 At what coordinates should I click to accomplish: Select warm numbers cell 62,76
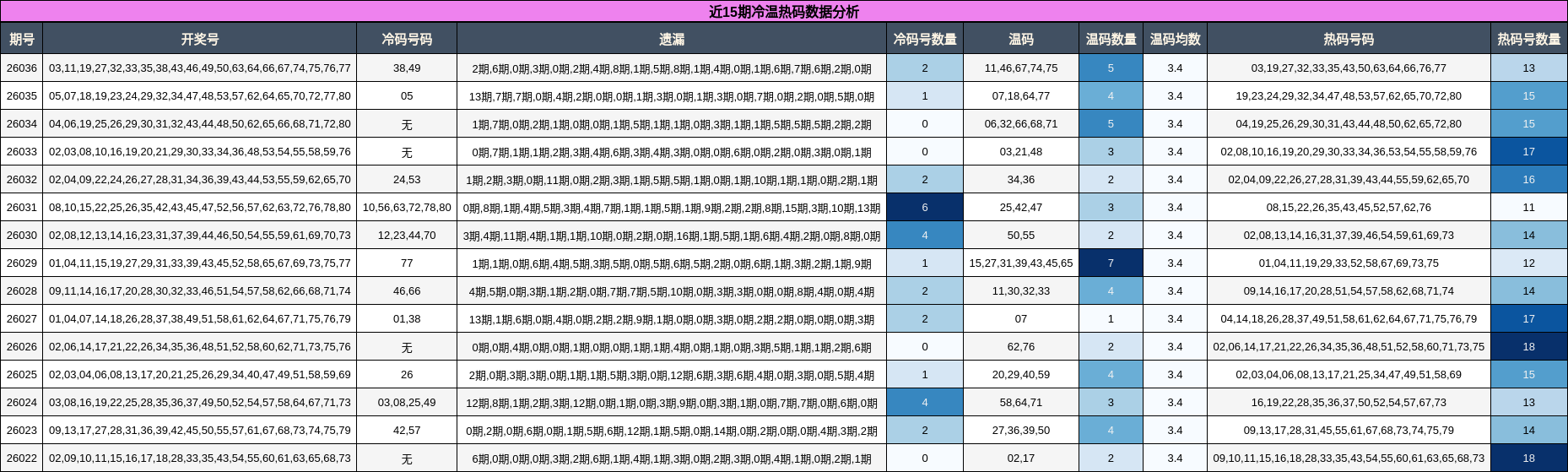click(1021, 347)
